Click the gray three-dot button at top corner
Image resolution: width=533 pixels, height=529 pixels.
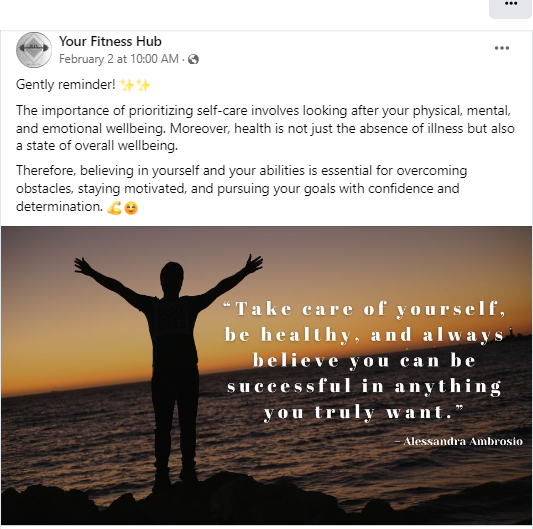(x=511, y=7)
